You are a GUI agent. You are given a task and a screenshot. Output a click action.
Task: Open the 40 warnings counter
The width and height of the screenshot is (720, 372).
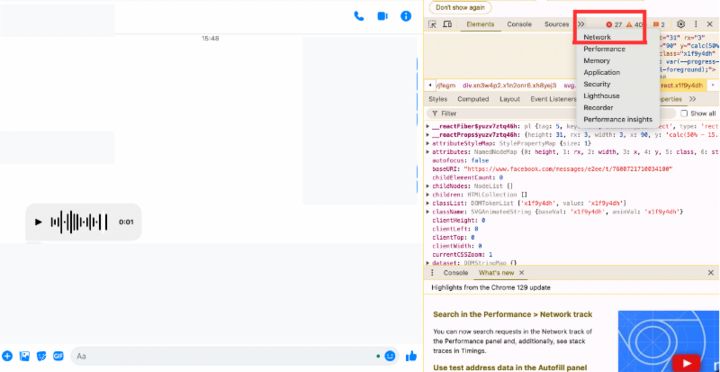(635, 25)
